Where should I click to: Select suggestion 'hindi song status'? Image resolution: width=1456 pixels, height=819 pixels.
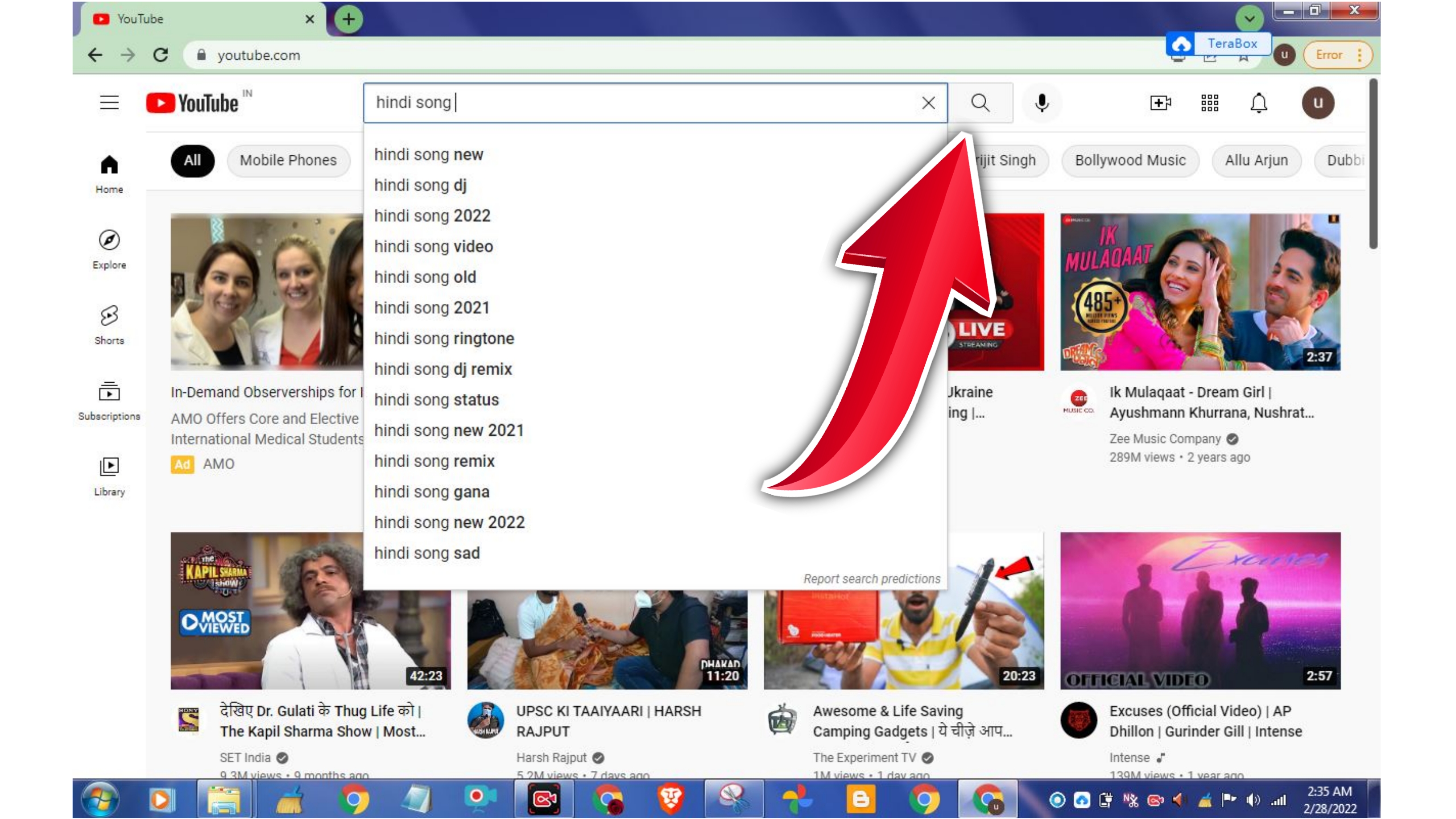(x=655, y=400)
